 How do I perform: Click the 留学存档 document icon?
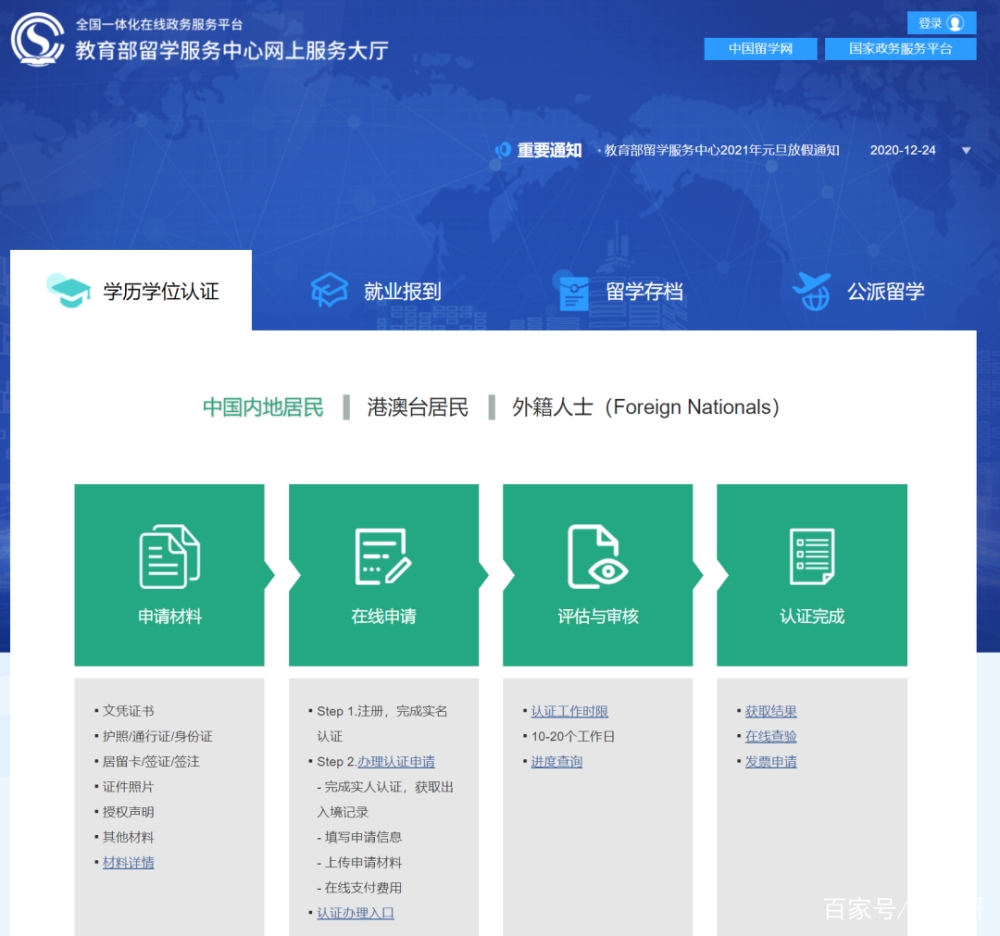tap(573, 292)
